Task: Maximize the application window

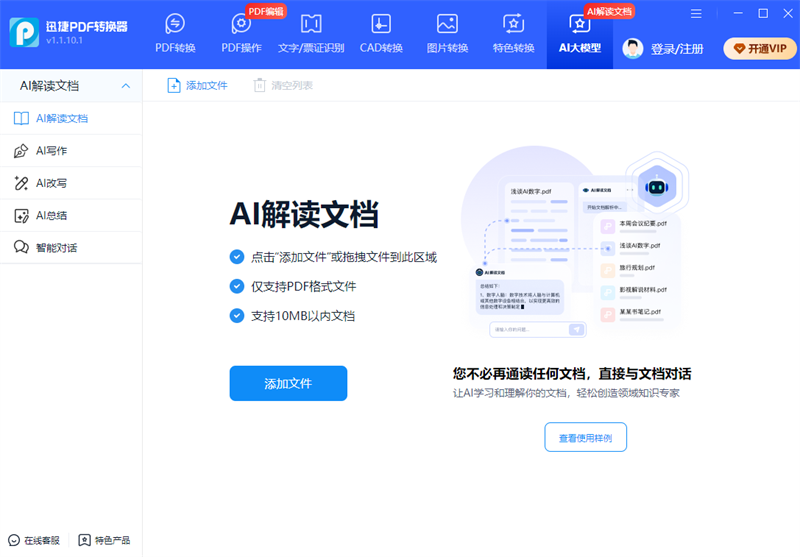Action: [x=763, y=13]
